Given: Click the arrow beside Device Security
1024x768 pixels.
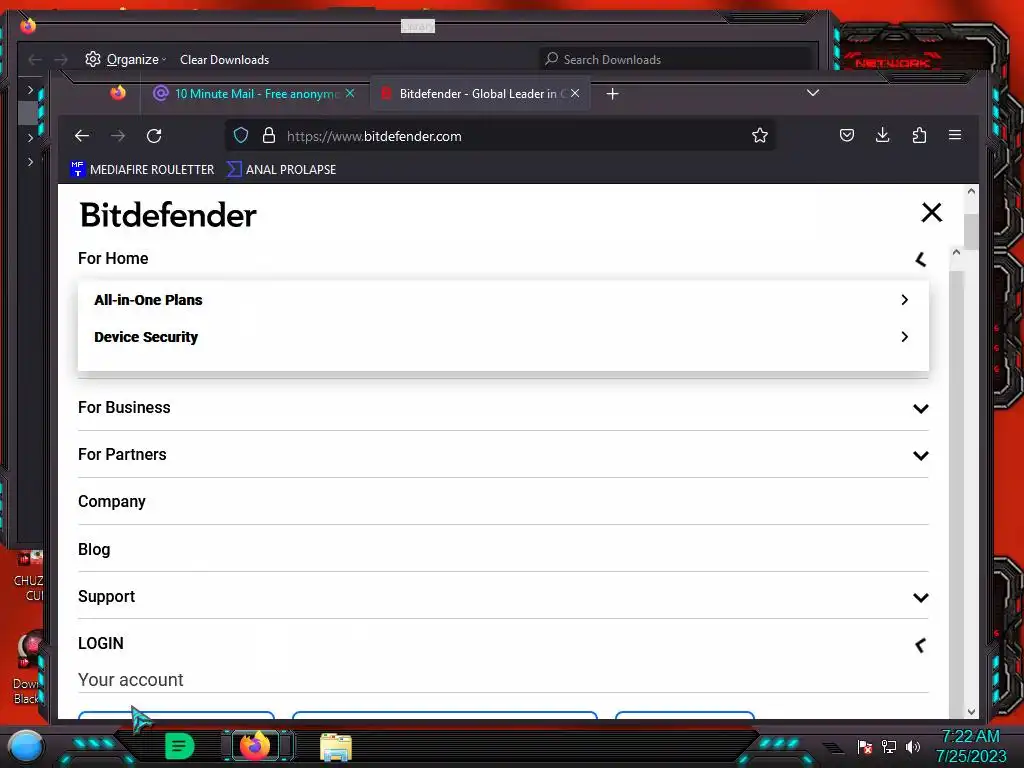Looking at the screenshot, I should pos(904,337).
